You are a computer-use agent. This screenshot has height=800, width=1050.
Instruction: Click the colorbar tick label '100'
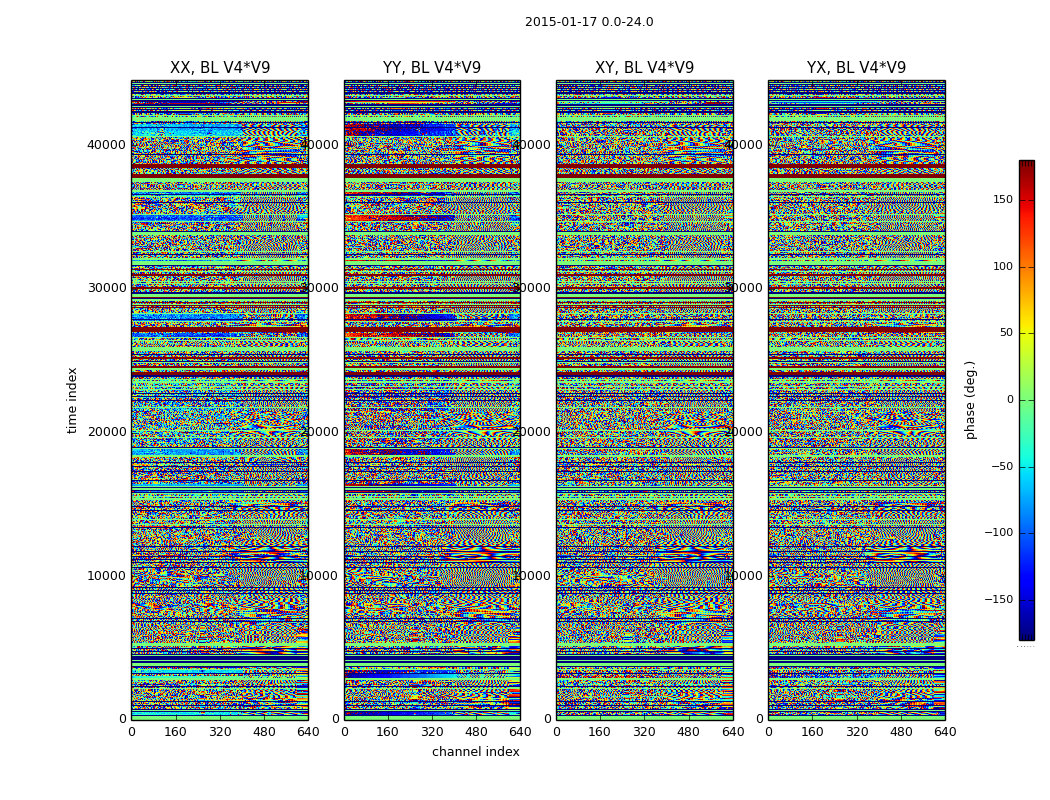pos(1003,266)
